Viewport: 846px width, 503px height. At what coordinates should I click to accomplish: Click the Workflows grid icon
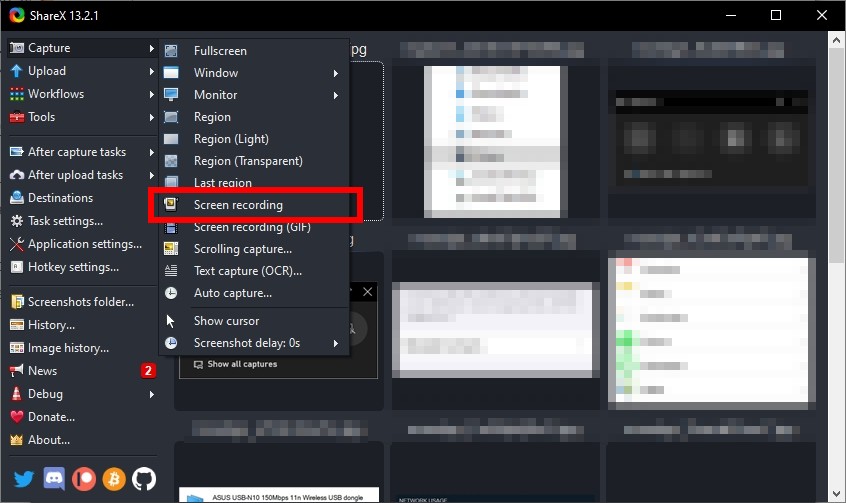click(x=17, y=94)
